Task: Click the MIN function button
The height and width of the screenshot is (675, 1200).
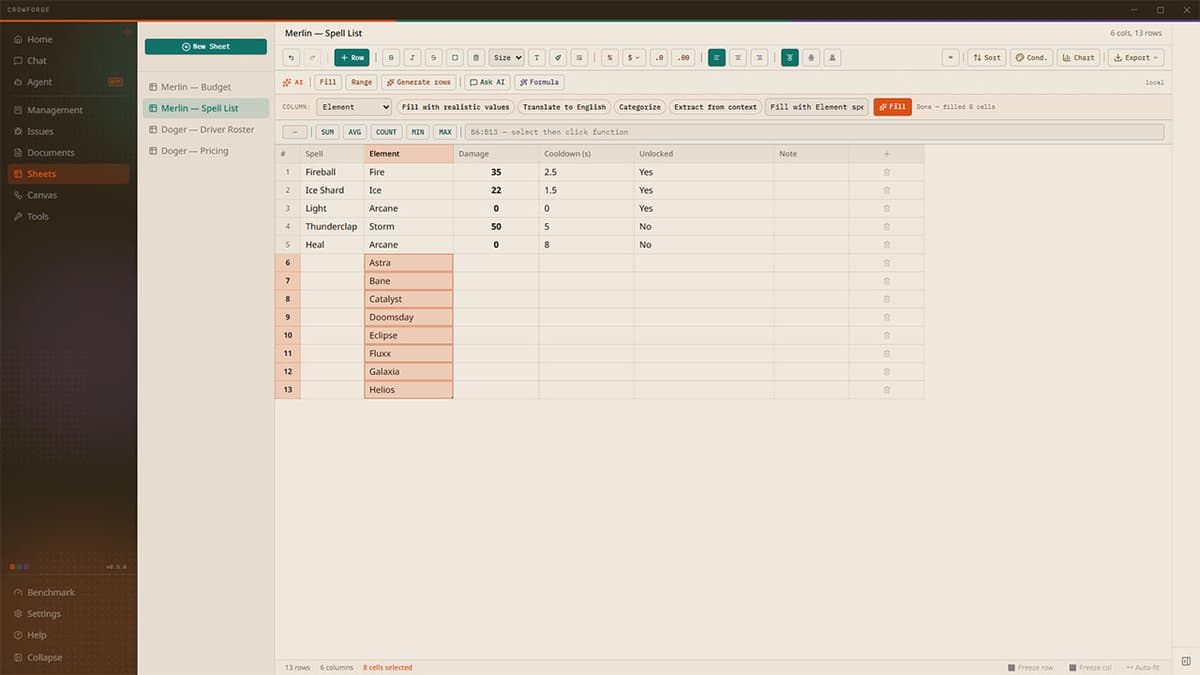Action: (417, 132)
